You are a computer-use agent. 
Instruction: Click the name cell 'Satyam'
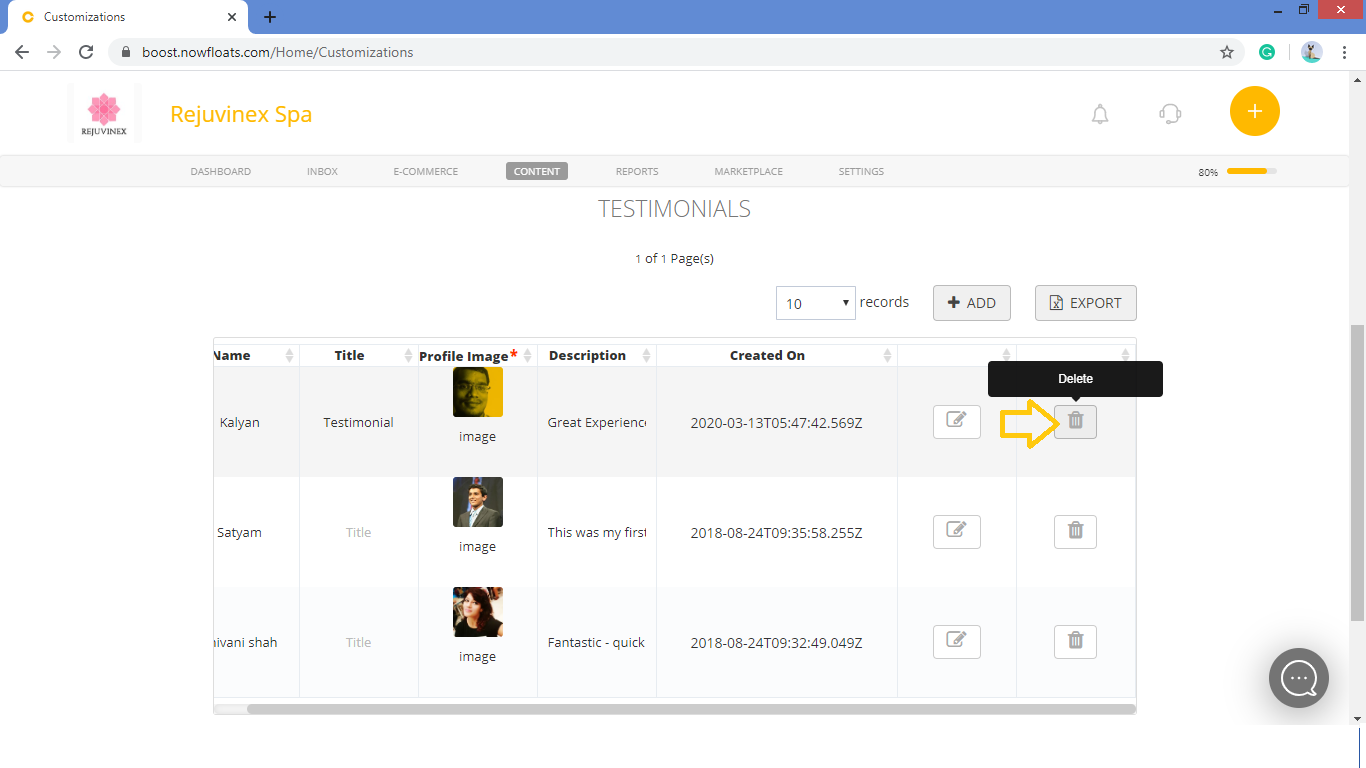tap(239, 532)
